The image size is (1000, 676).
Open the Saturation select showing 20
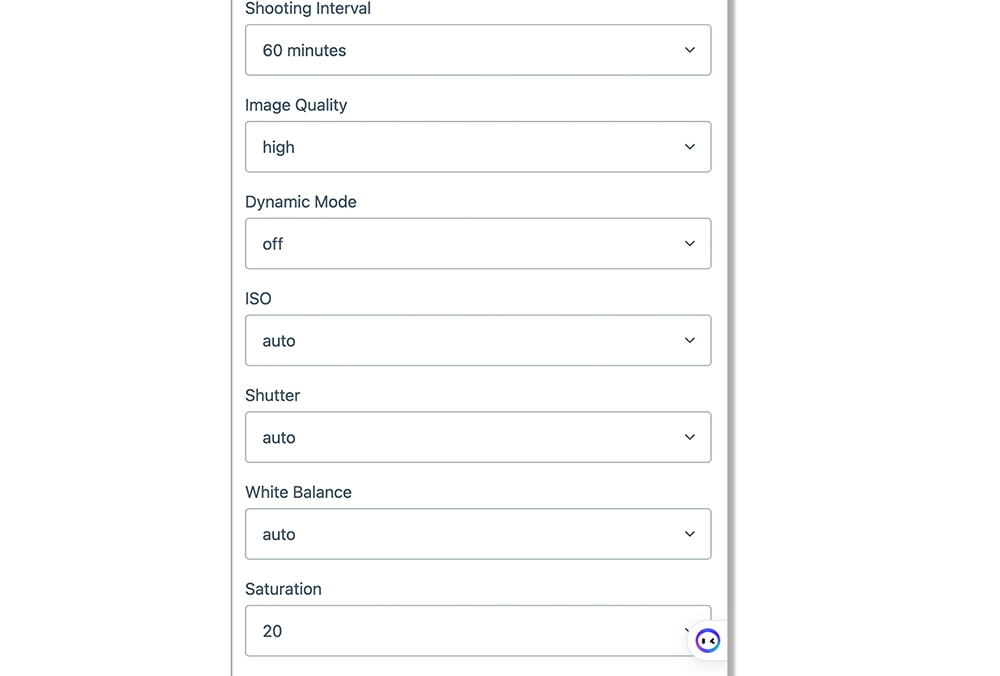click(x=460, y=631)
